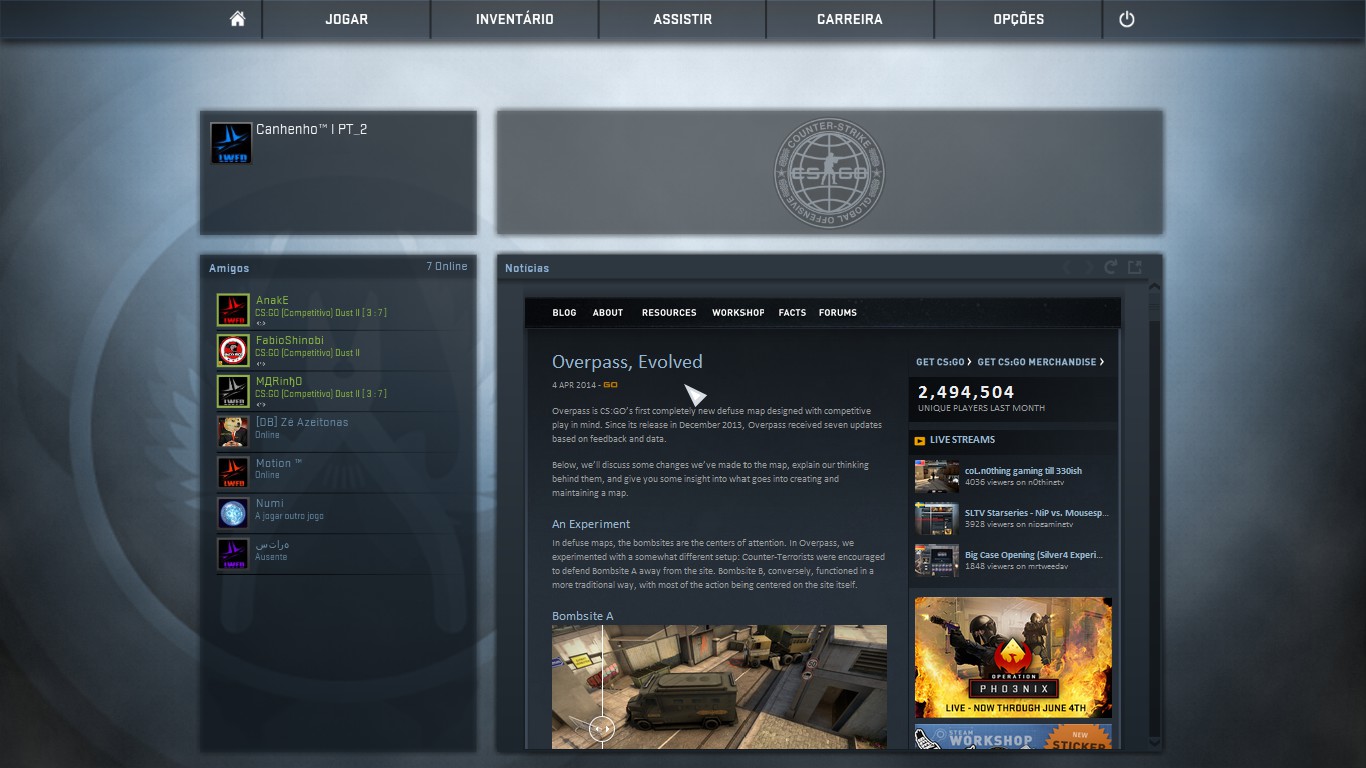
Task: Open the coL.n0thing gaming stream thumbnail
Action: tap(937, 477)
